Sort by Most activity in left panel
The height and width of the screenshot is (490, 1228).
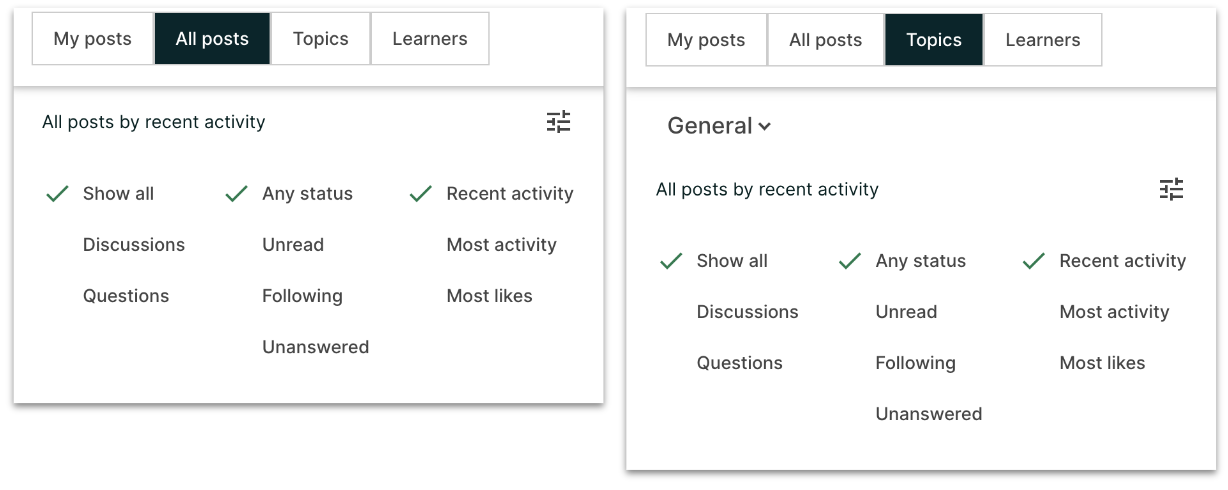502,245
